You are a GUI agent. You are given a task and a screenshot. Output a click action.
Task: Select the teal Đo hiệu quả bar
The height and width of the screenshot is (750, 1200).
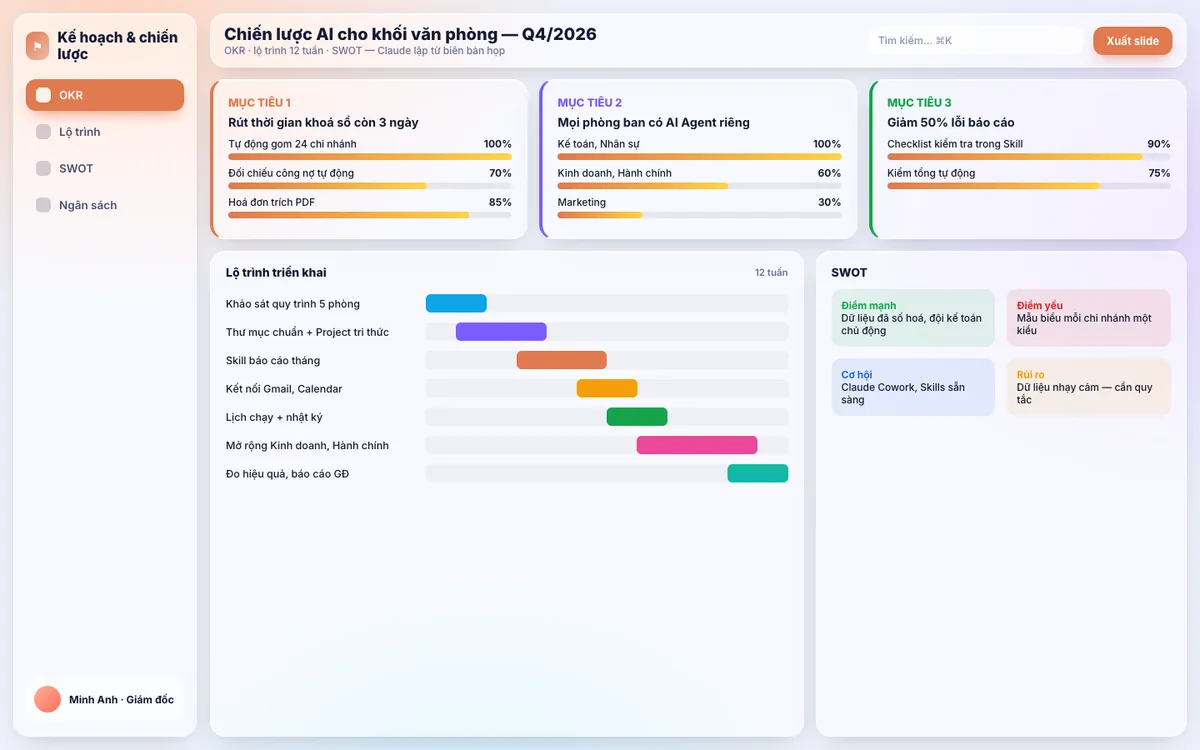[x=758, y=473]
